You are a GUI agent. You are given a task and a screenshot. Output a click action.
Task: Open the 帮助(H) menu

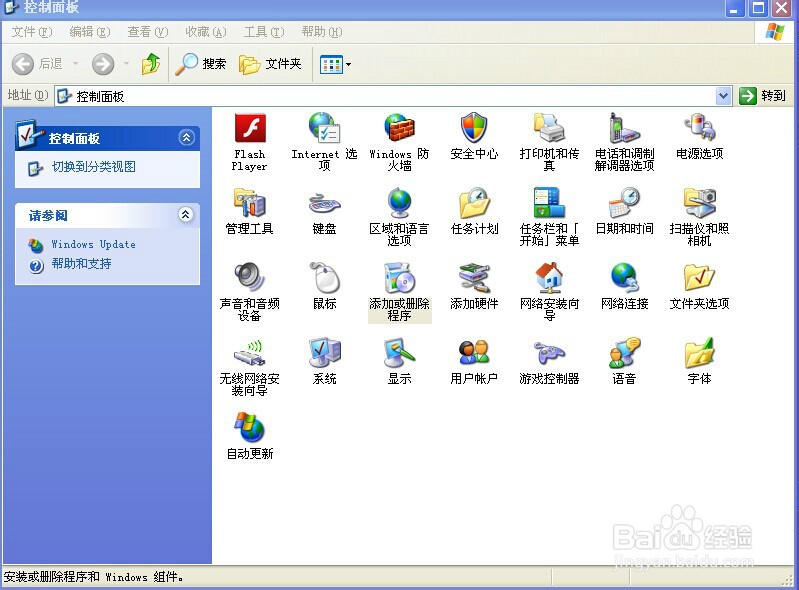point(322,32)
